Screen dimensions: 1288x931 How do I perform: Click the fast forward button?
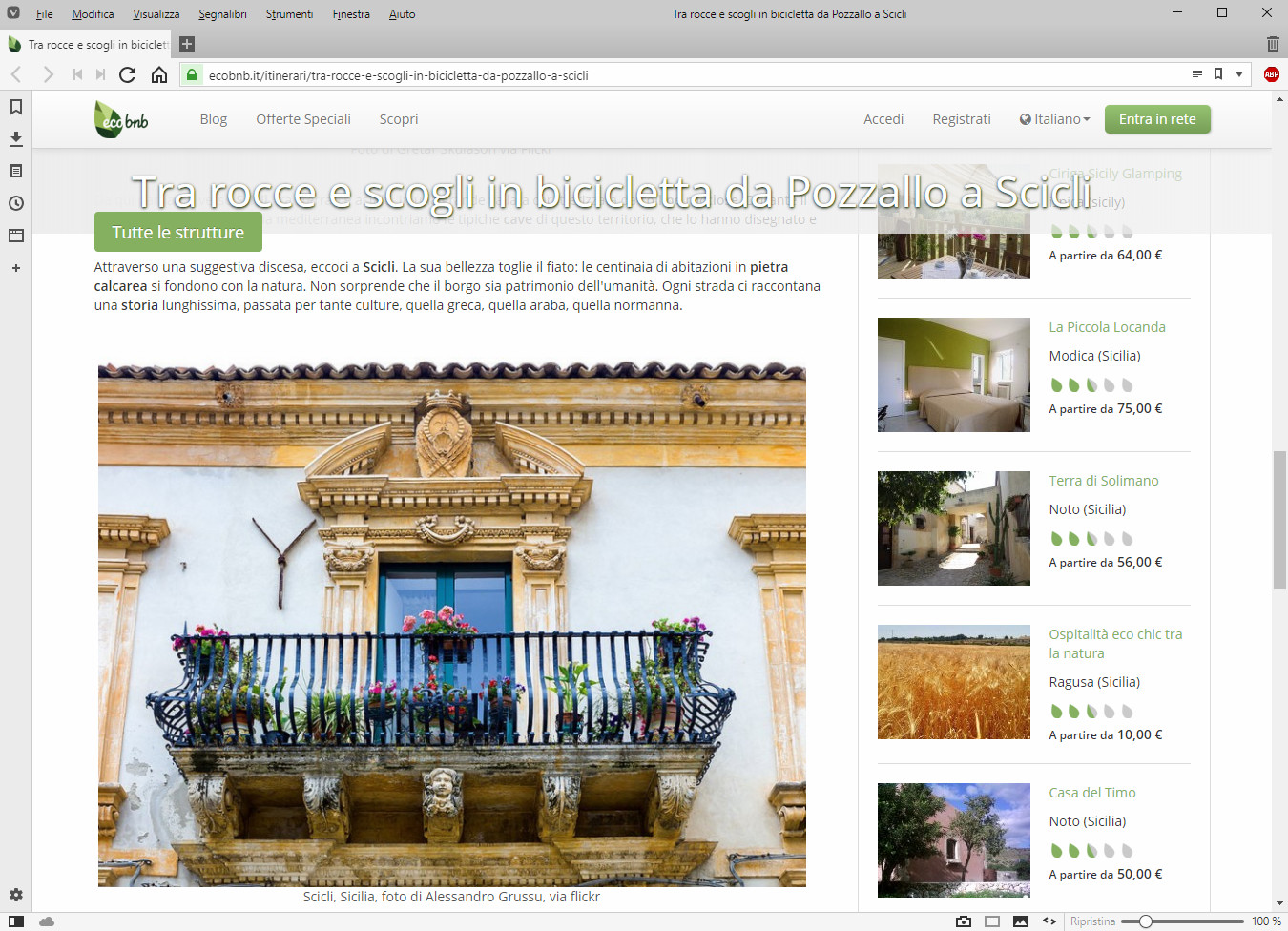pos(100,74)
